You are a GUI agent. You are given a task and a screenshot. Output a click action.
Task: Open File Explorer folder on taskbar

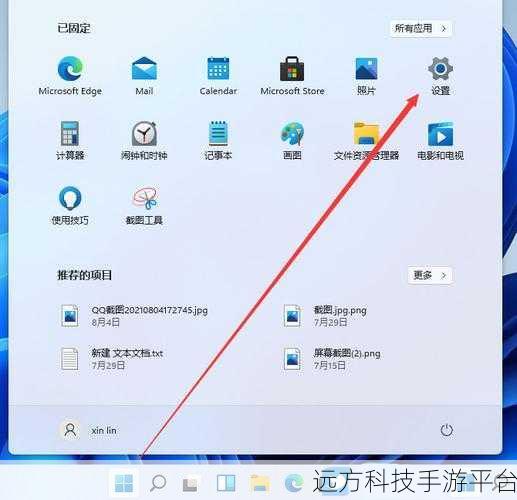260,483
